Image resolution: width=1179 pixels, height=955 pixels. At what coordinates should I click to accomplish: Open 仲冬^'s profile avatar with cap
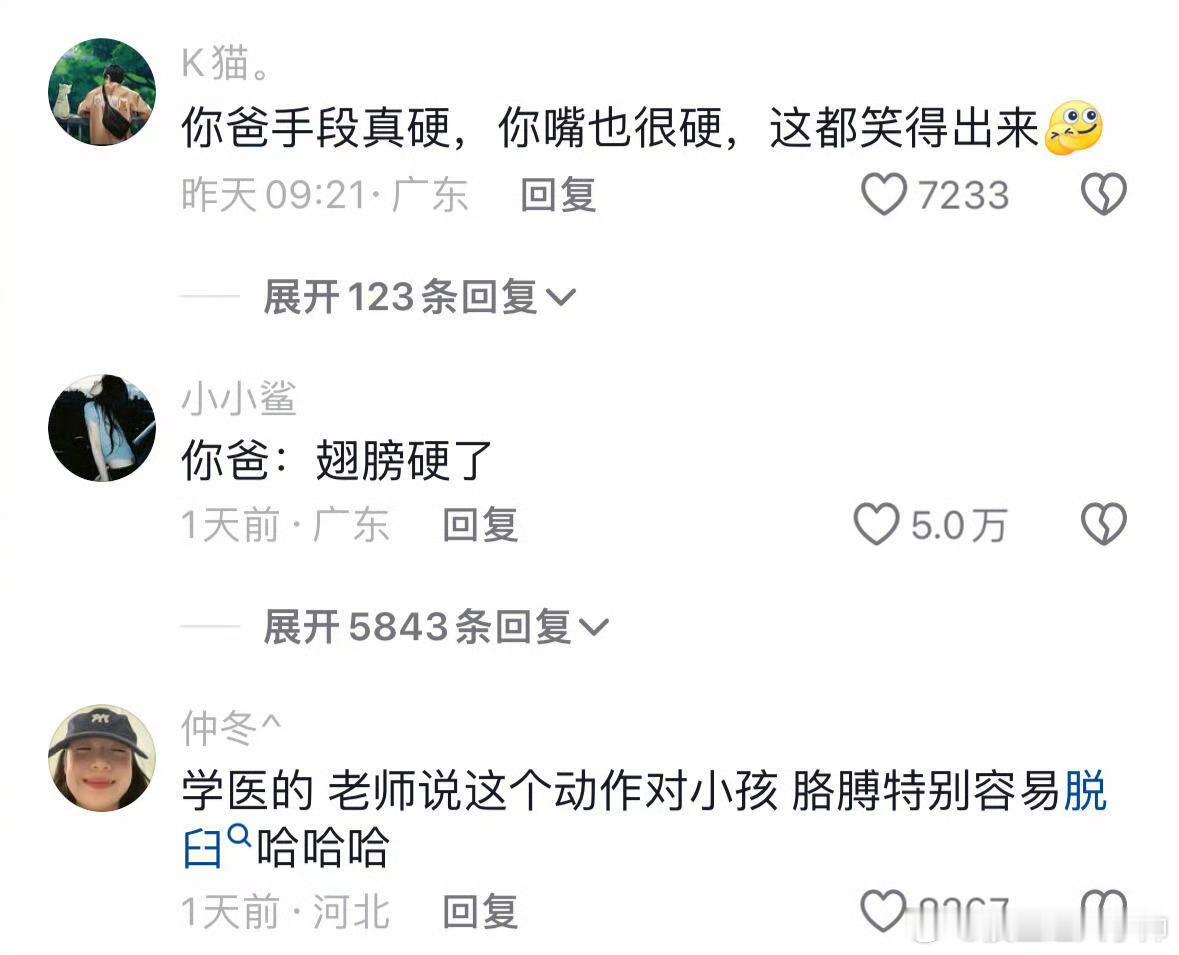(x=102, y=757)
